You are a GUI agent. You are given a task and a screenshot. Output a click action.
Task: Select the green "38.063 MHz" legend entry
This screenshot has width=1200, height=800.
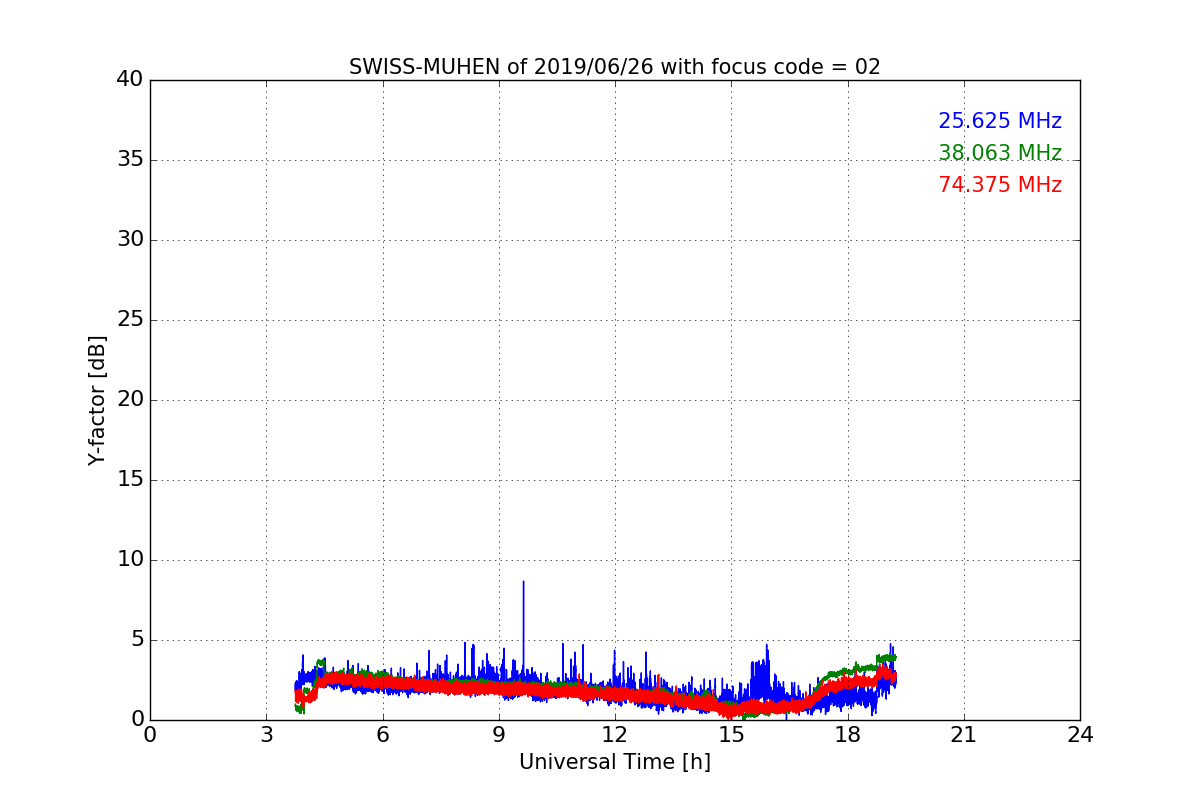[1000, 153]
